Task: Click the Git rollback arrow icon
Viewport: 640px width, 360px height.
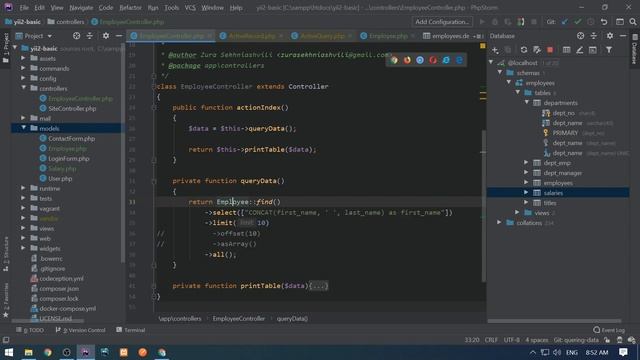Action: (604, 22)
